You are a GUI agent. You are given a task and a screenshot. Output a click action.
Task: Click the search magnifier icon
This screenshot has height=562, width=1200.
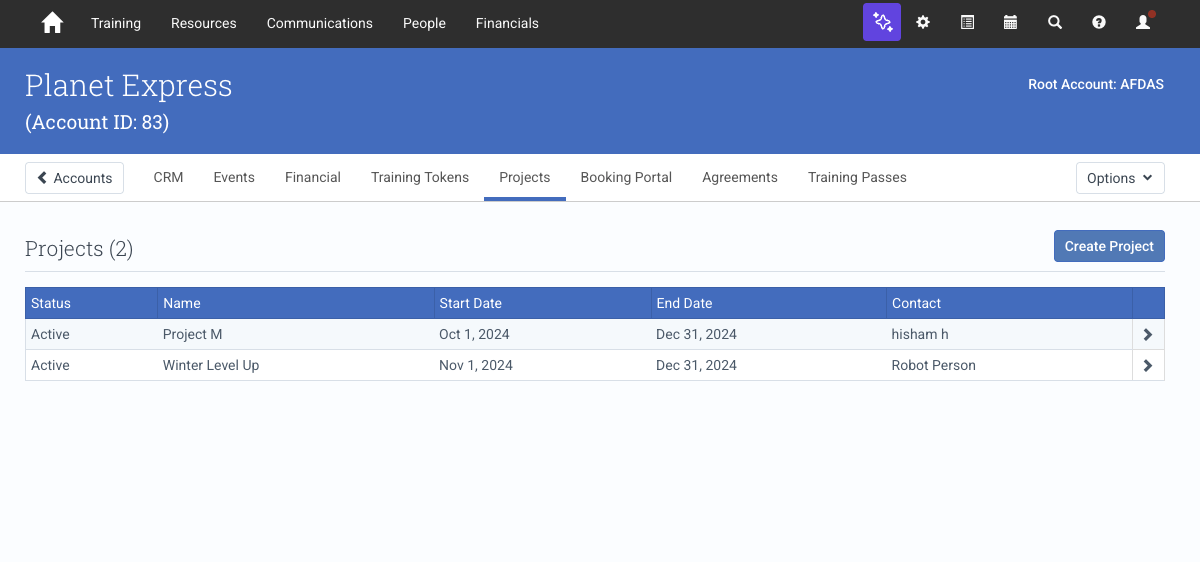point(1055,22)
